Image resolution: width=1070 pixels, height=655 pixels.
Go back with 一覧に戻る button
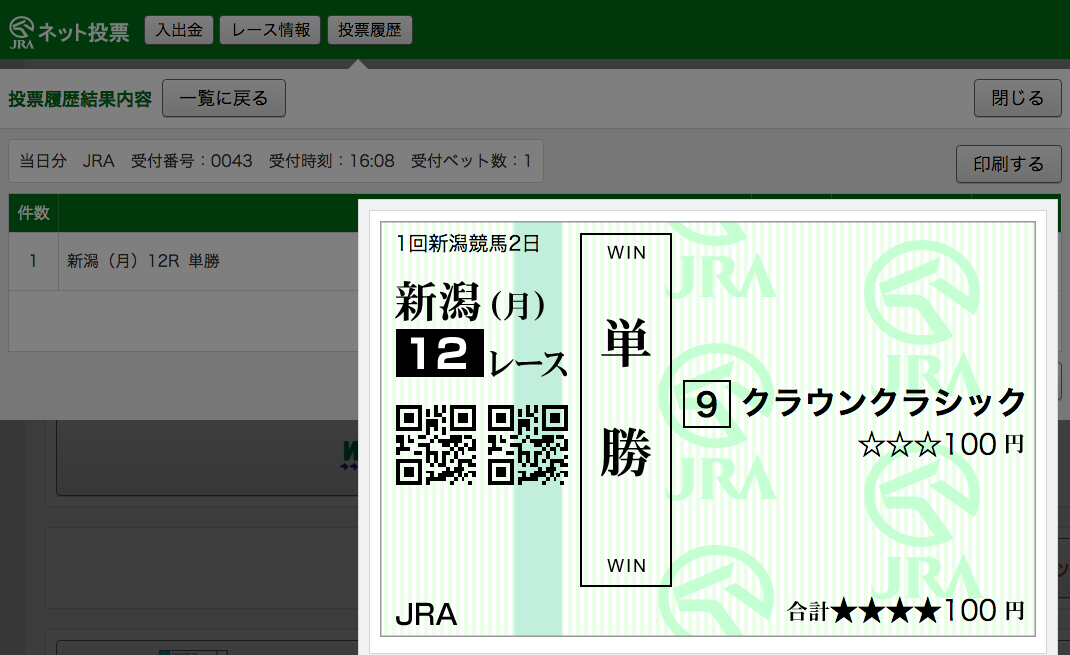(224, 98)
